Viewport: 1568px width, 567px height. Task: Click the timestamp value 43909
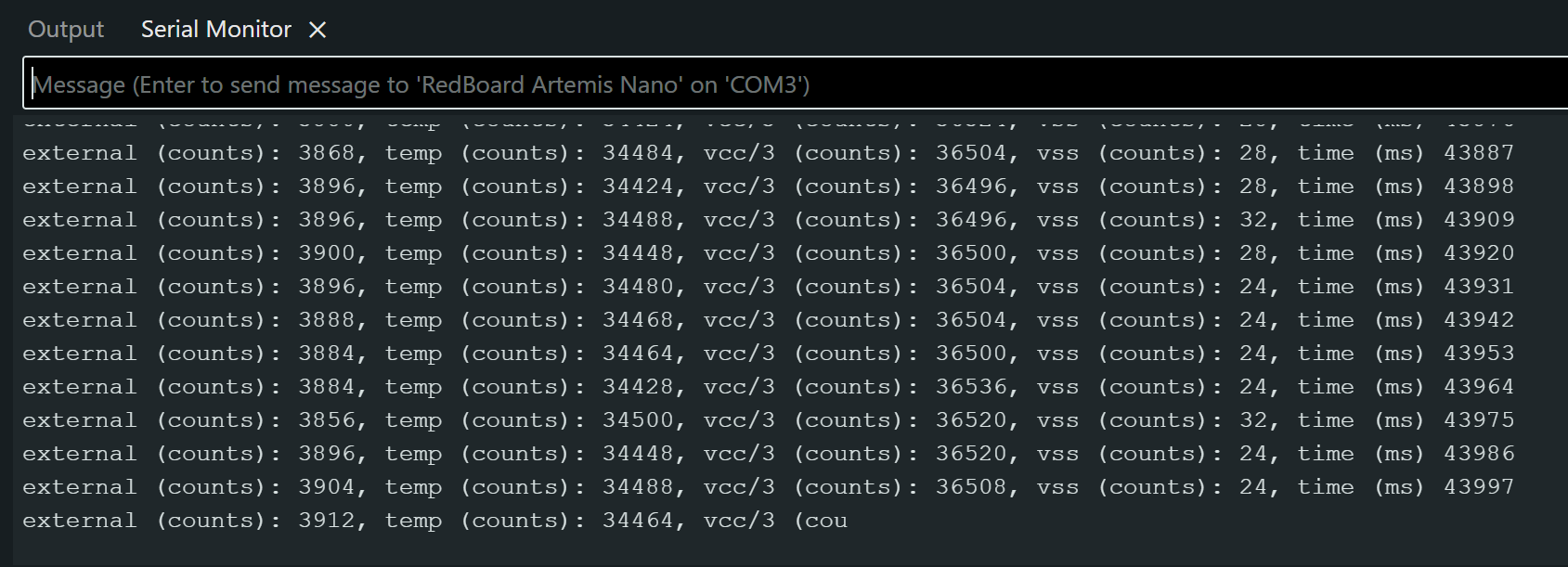click(1478, 220)
